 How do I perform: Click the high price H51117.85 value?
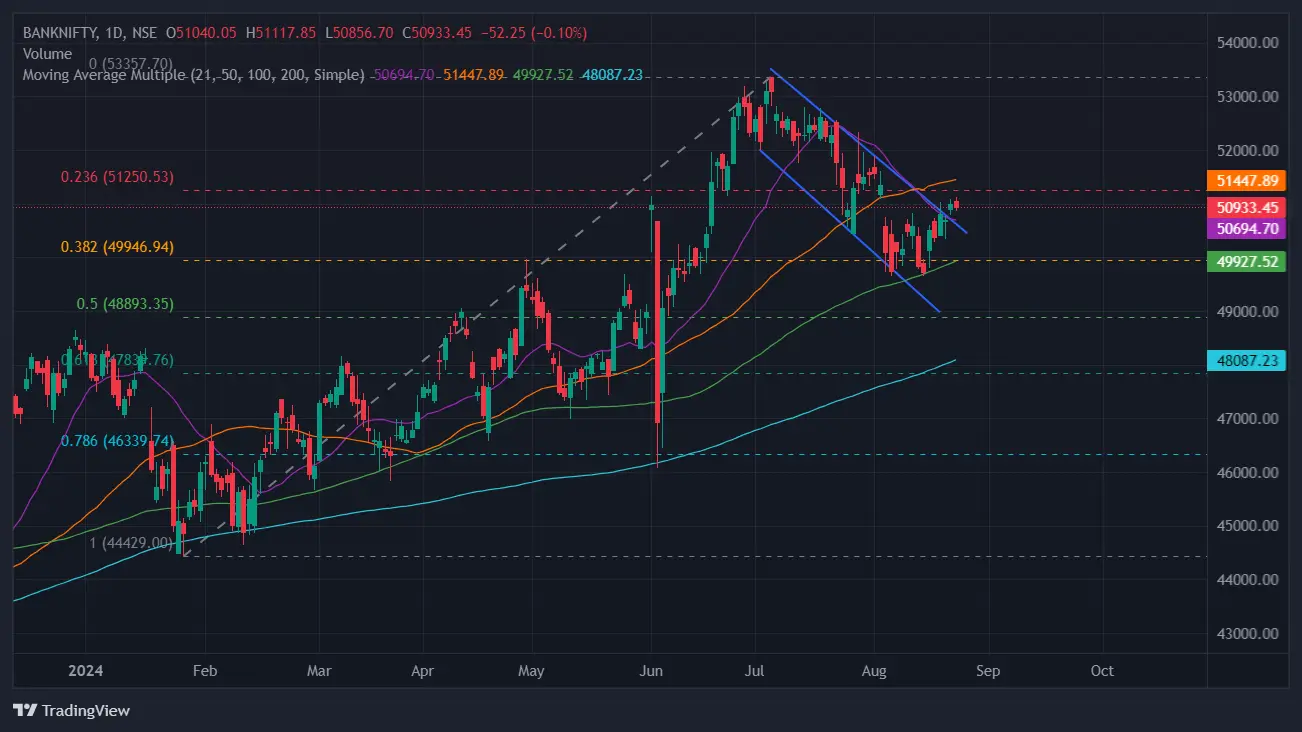tap(281, 33)
